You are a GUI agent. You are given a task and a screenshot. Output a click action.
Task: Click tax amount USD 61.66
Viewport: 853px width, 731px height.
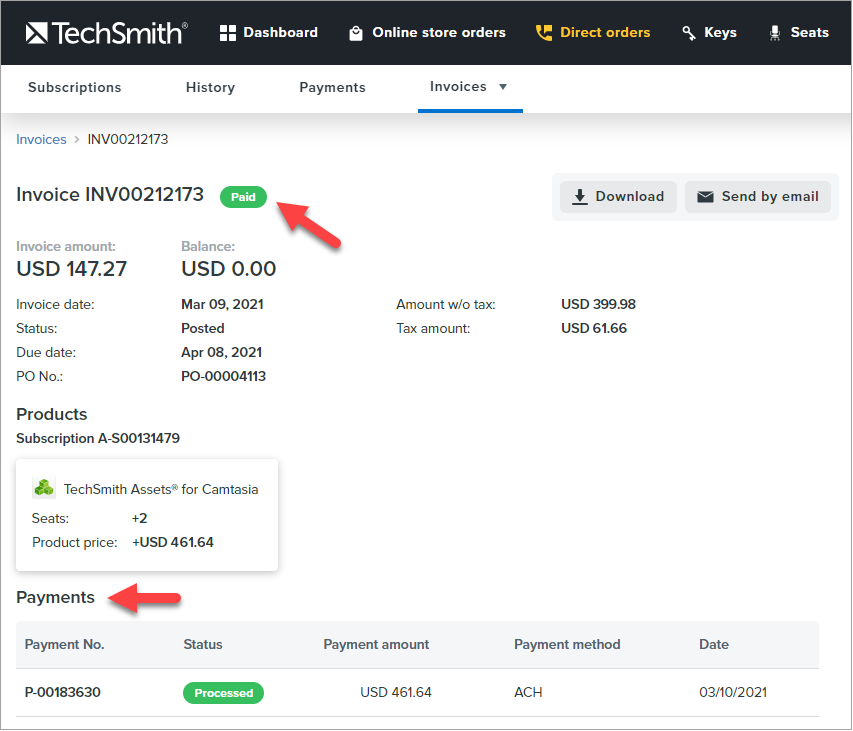tap(594, 329)
